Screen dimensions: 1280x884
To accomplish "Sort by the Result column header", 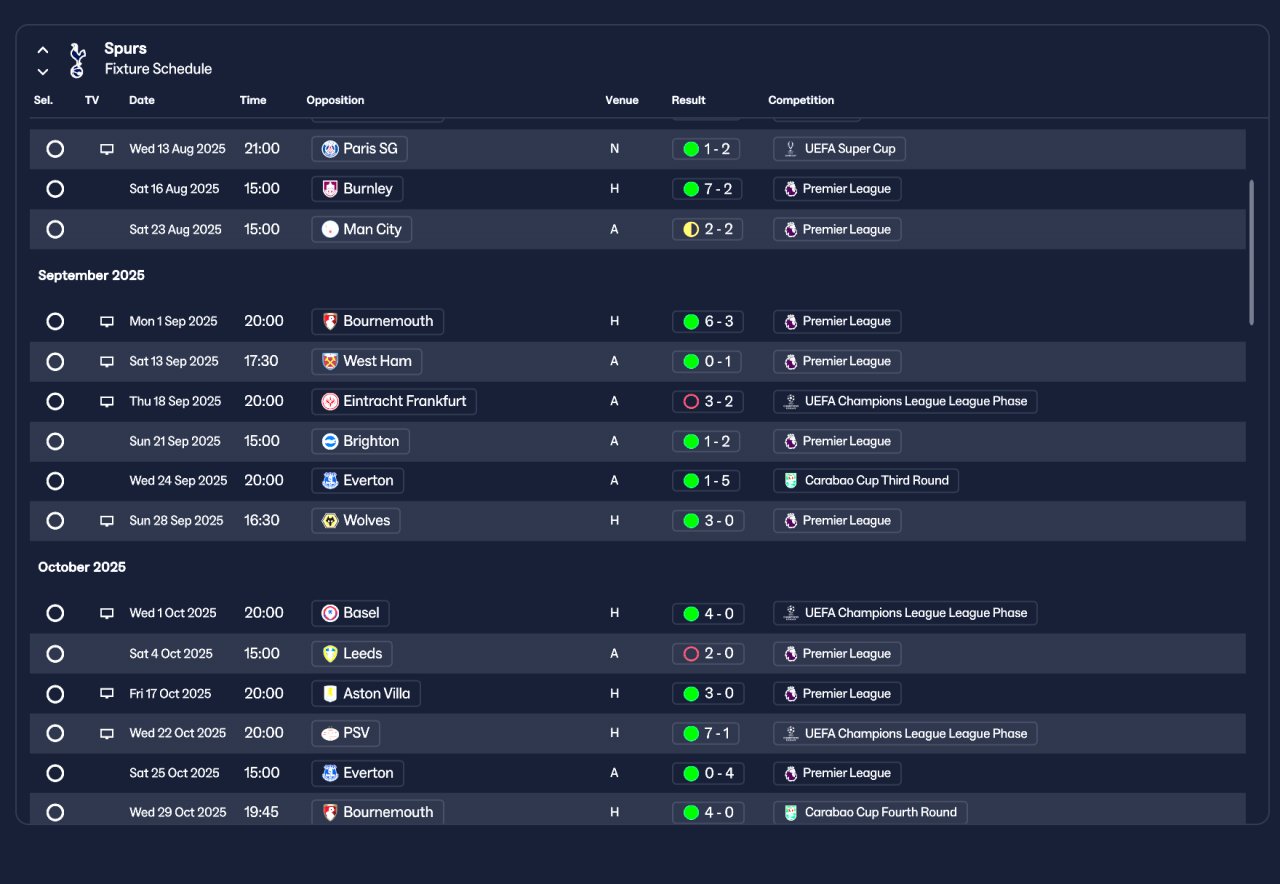I will click(688, 100).
